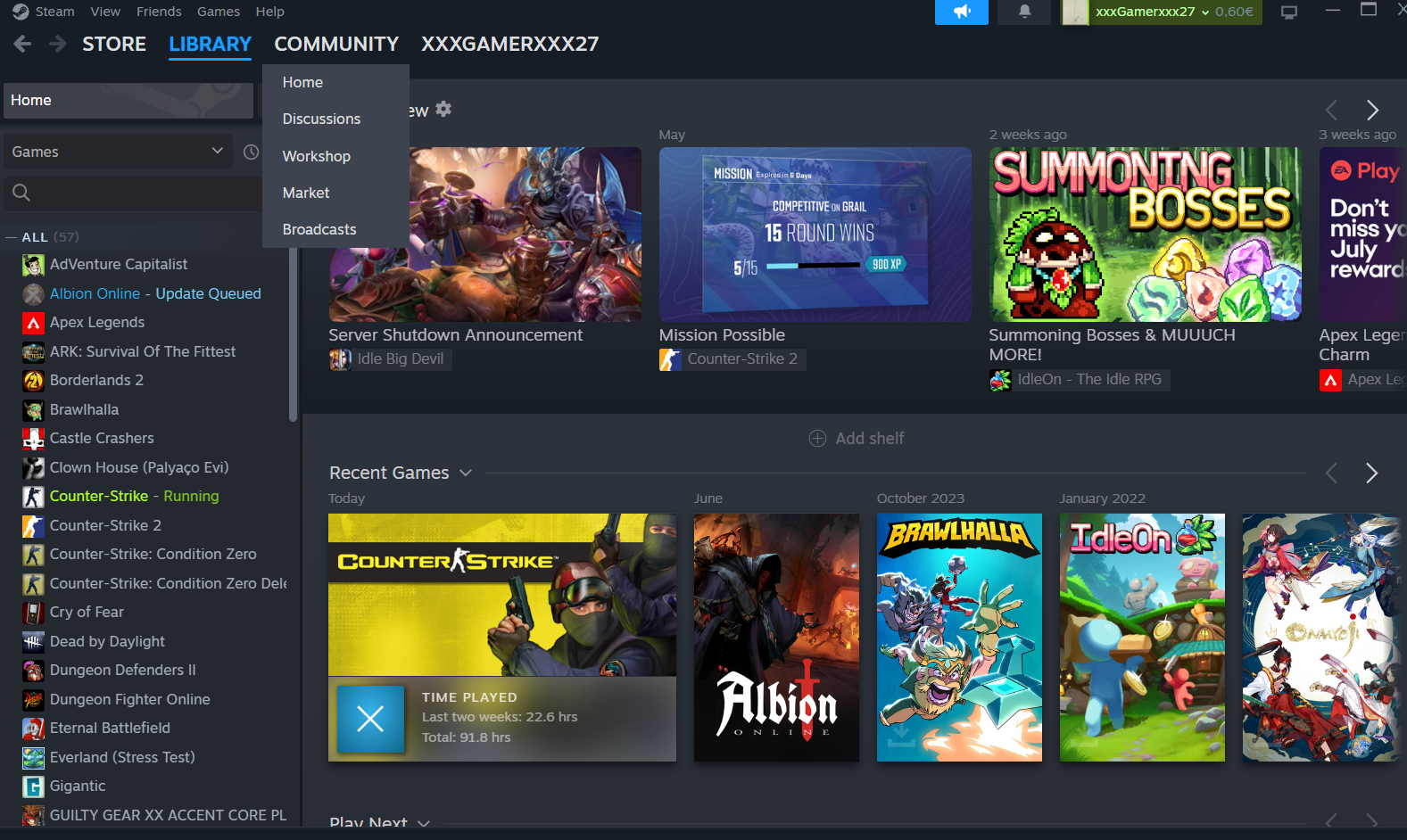Image resolution: width=1407 pixels, height=840 pixels.
Task: Stop Counter-Strike with the blue X button
Action: click(x=370, y=718)
